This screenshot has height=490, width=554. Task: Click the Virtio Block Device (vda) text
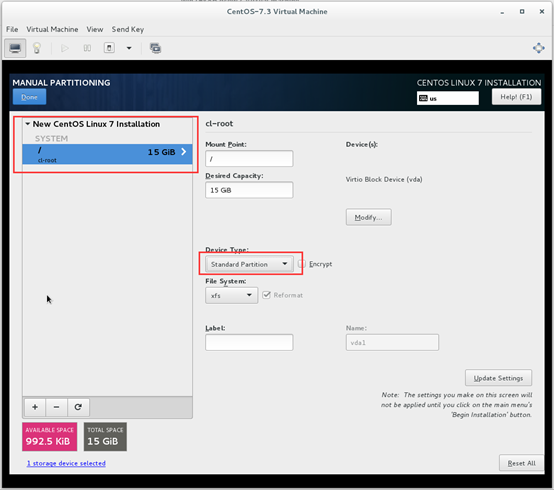tap(384, 179)
